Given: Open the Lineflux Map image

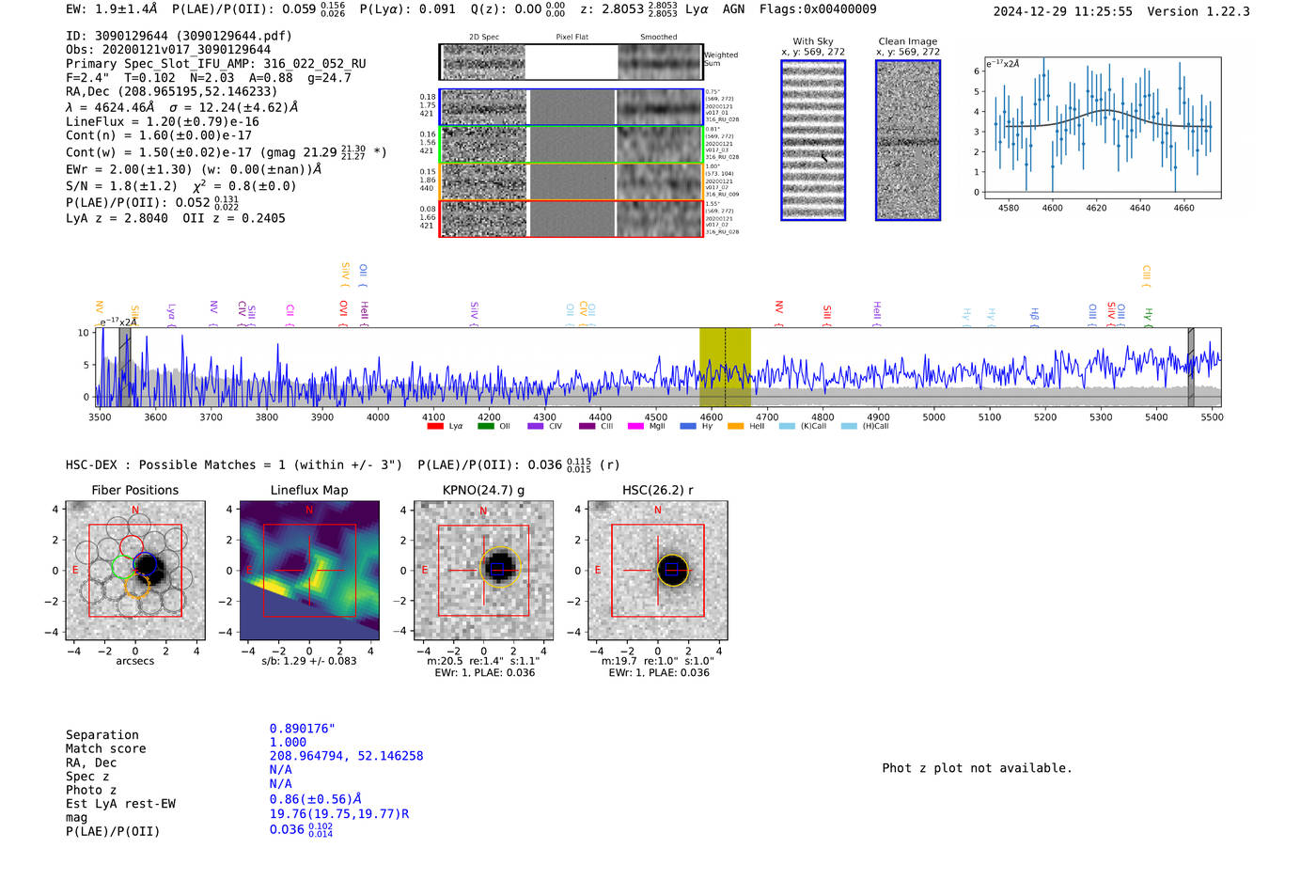Looking at the screenshot, I should click(309, 570).
